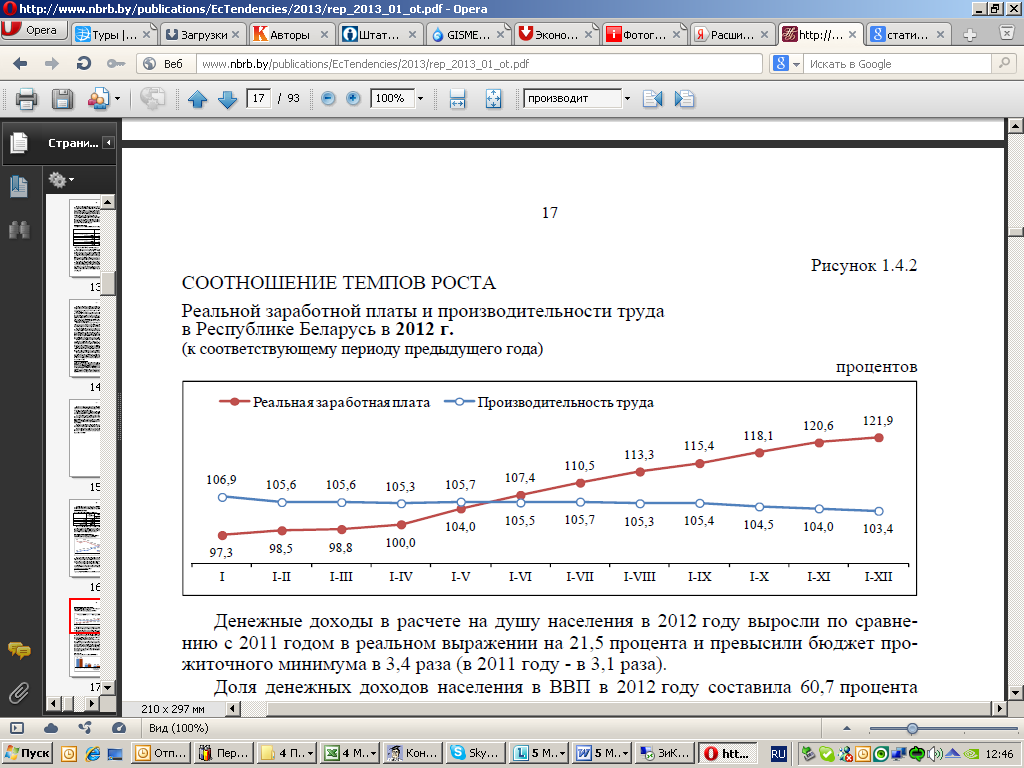Screen dimensions: 1024x768
Task: Open the Page Thumbnails panel icon
Action: point(19,142)
